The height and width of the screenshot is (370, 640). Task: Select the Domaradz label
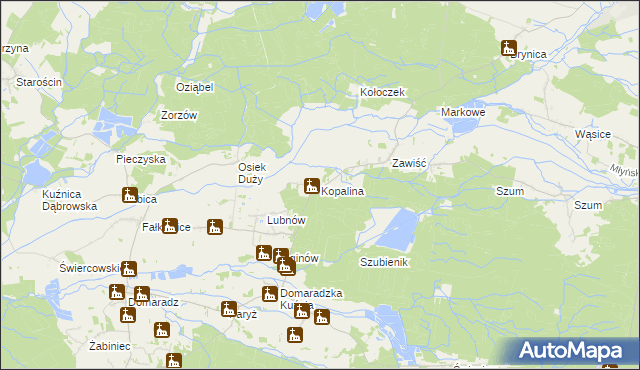[153, 303]
